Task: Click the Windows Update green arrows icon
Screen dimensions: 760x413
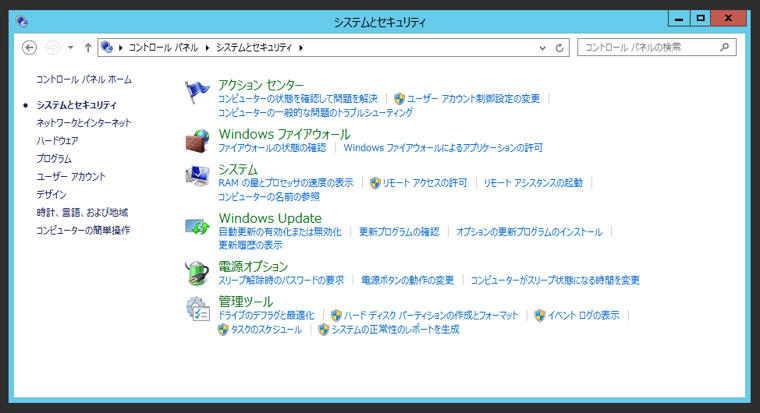Action: [197, 226]
